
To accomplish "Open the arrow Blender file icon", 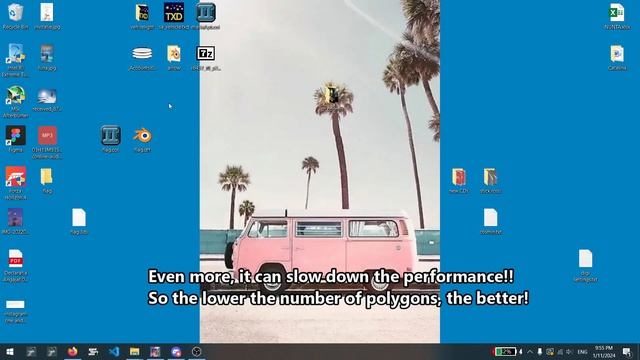I will (x=174, y=53).
